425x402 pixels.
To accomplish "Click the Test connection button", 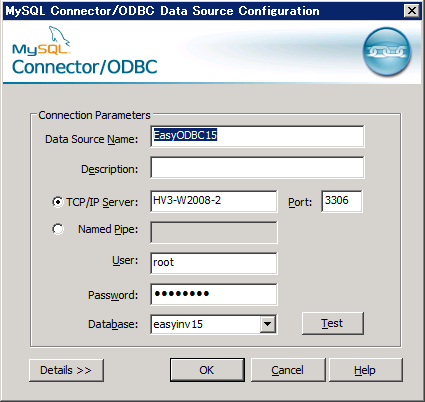I will pyautogui.click(x=332, y=323).
